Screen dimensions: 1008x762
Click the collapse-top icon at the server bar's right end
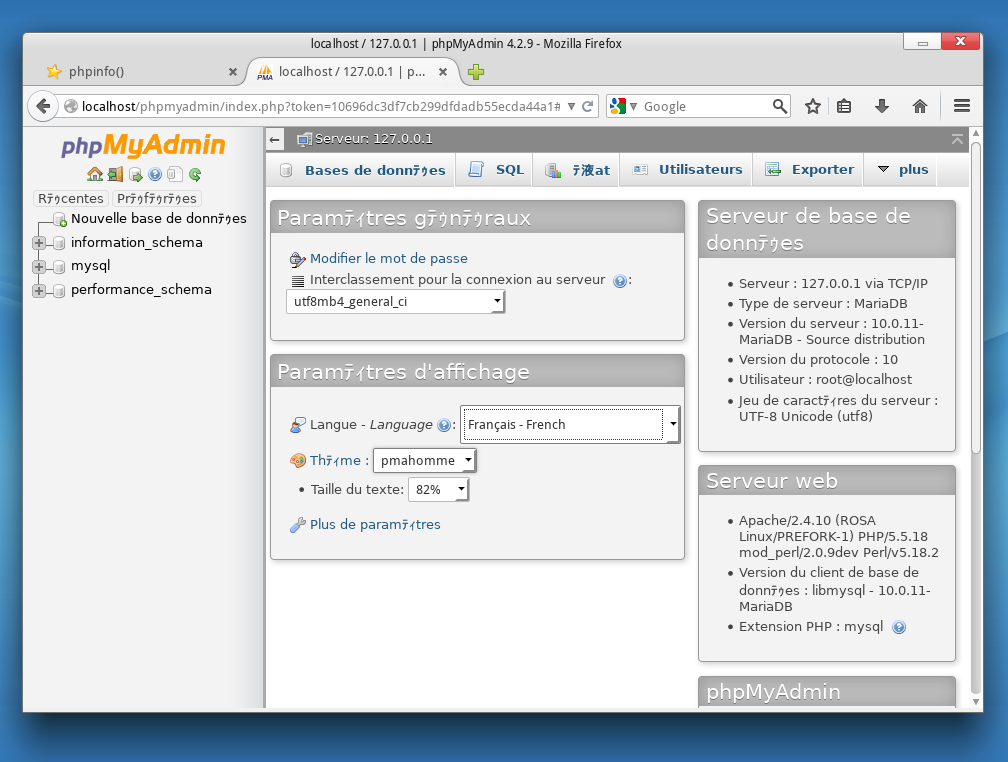click(x=957, y=139)
